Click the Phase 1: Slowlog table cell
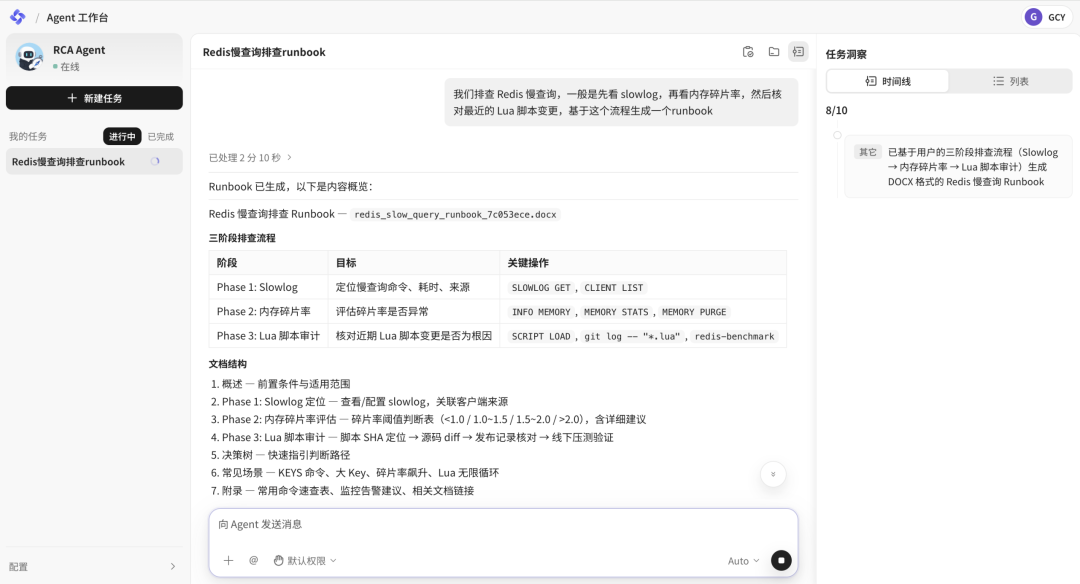1080x584 pixels. point(269,287)
